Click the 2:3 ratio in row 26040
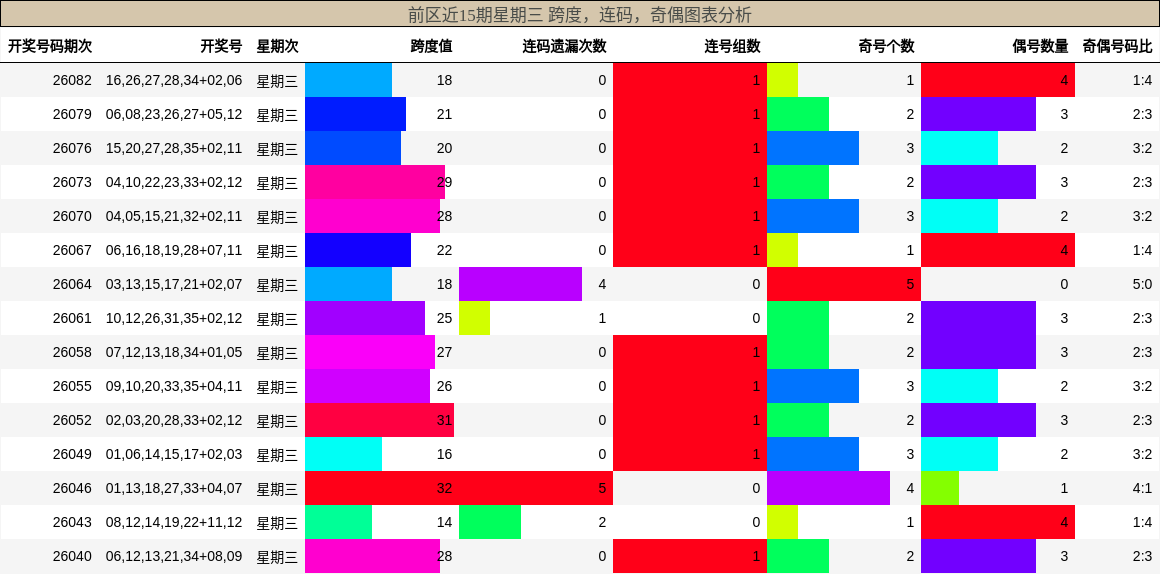 [x=1142, y=556]
